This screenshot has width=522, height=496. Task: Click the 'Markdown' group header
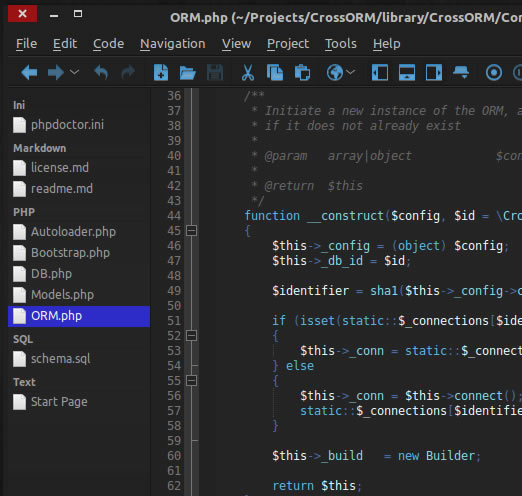click(39, 148)
